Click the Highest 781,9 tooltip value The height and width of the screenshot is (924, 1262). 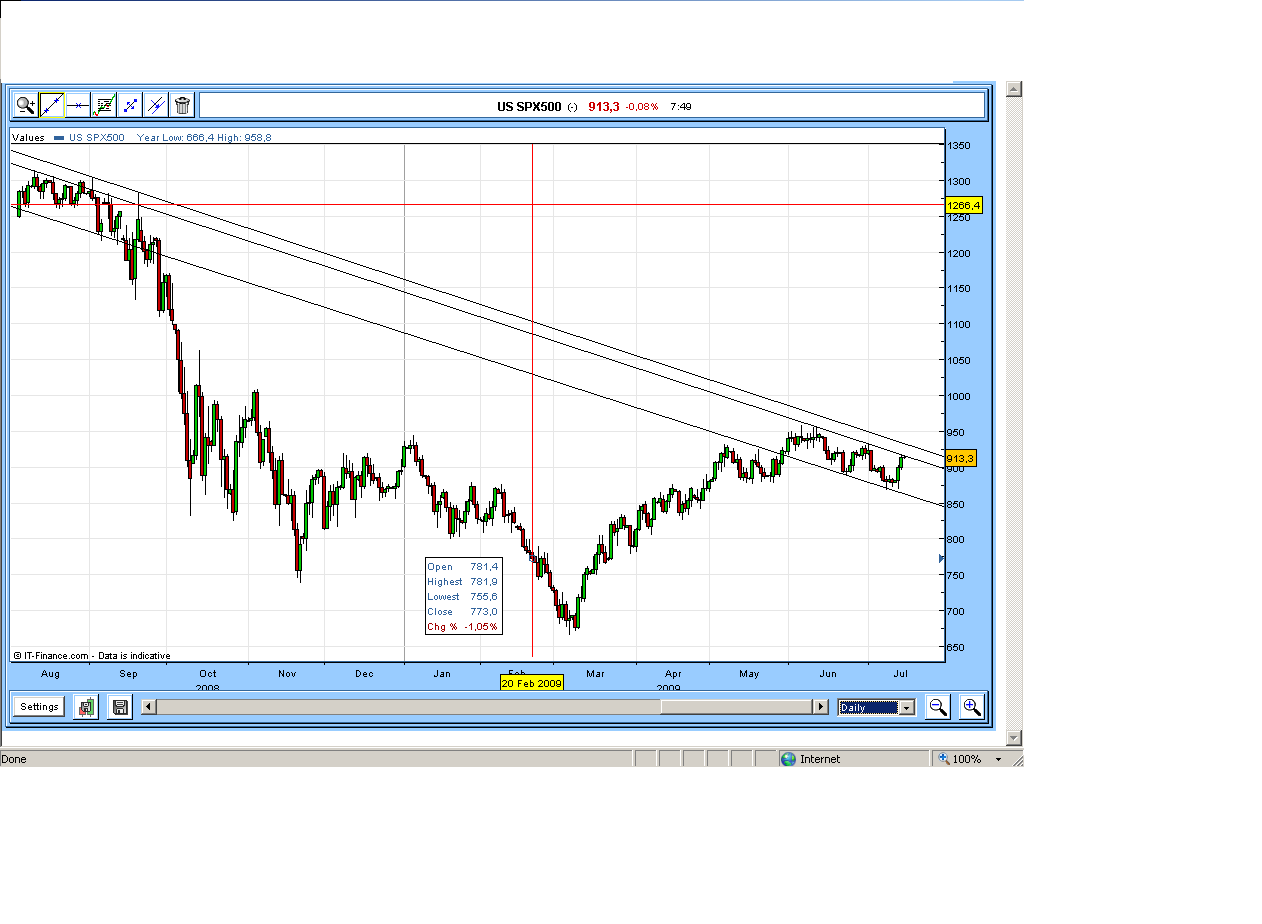(462, 582)
